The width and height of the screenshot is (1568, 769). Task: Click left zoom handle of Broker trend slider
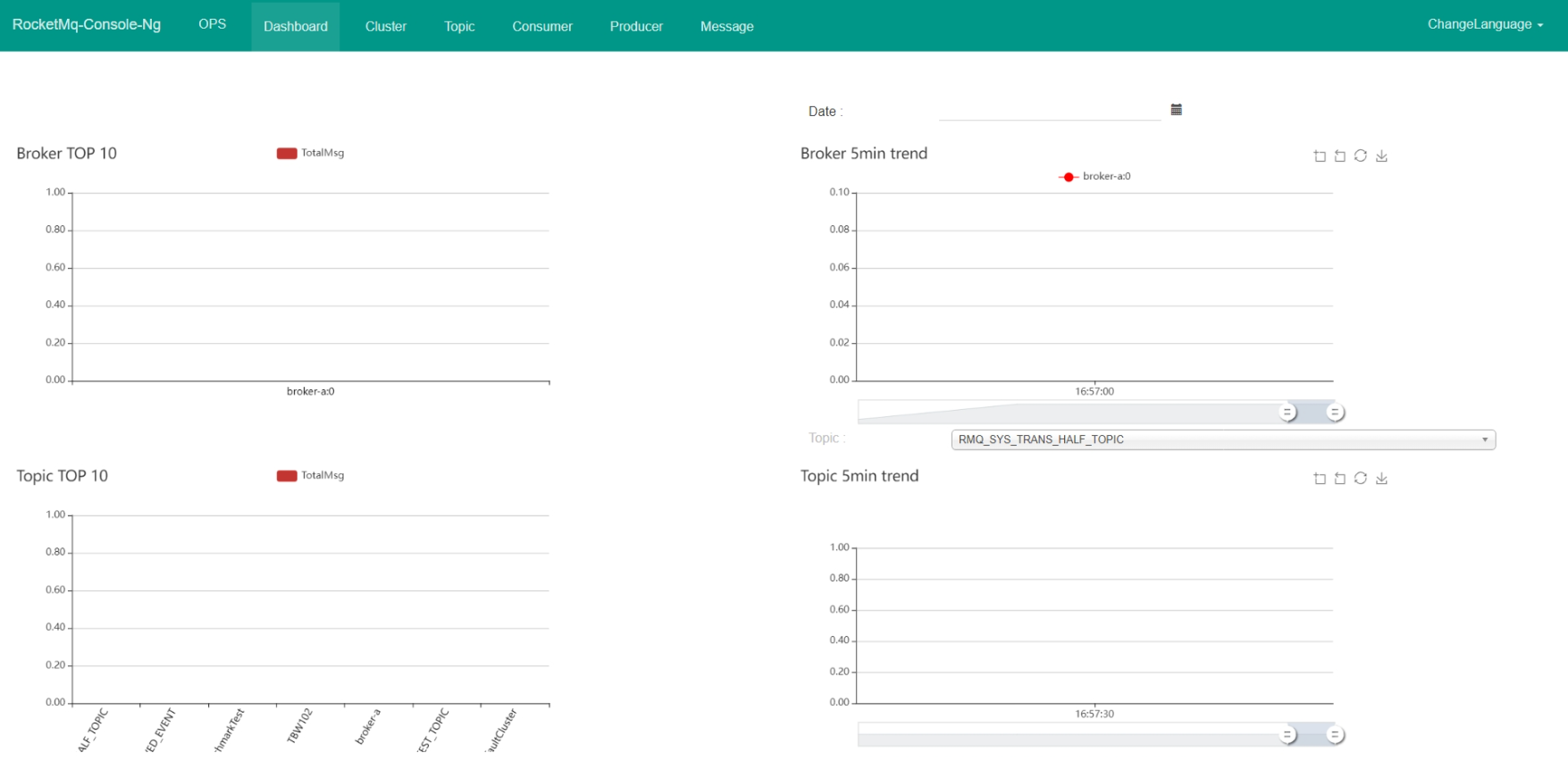1287,412
